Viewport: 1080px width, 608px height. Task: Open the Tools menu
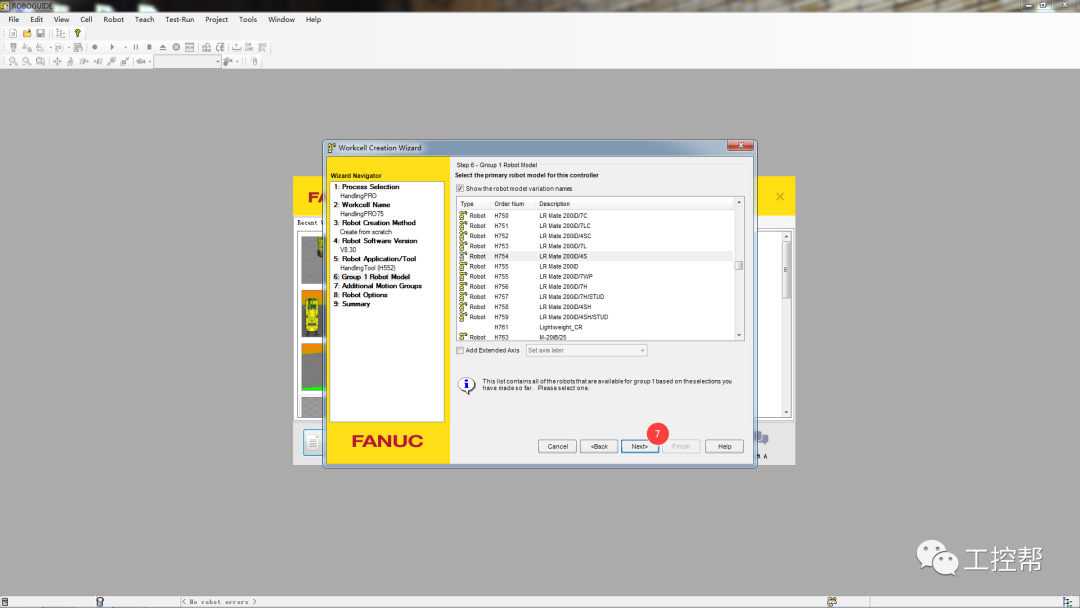pos(248,19)
